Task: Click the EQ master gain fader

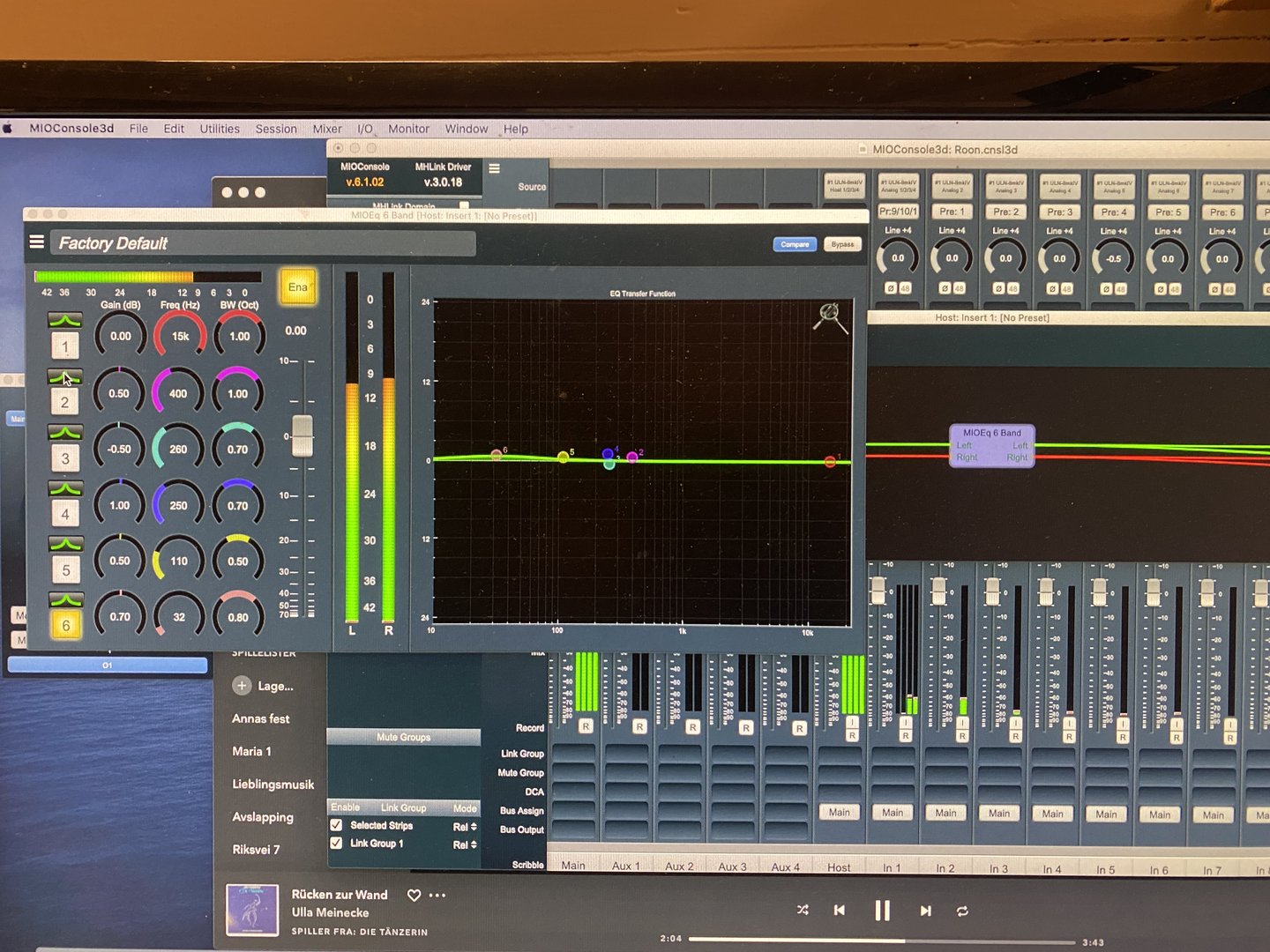Action: pos(303,435)
